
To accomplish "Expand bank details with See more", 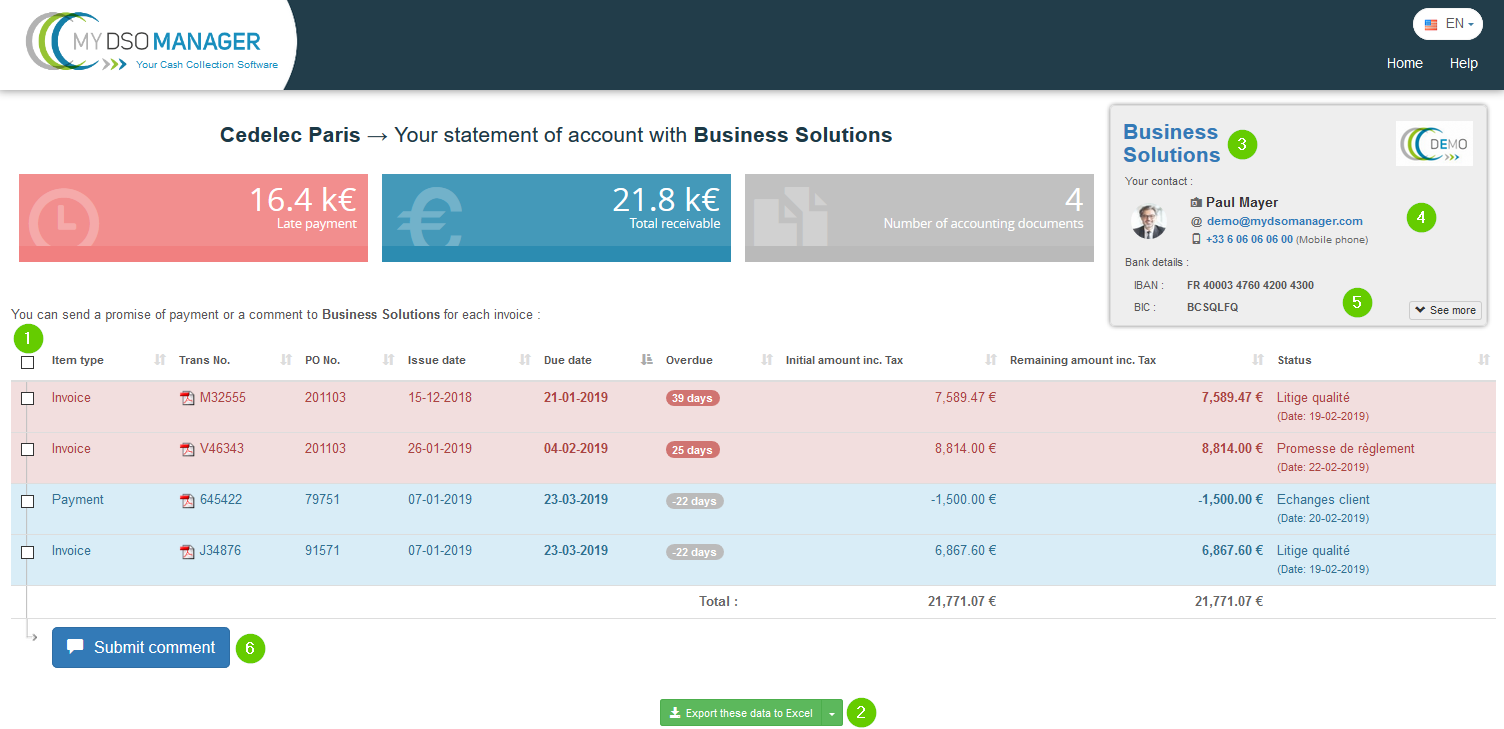I will pyautogui.click(x=1445, y=310).
